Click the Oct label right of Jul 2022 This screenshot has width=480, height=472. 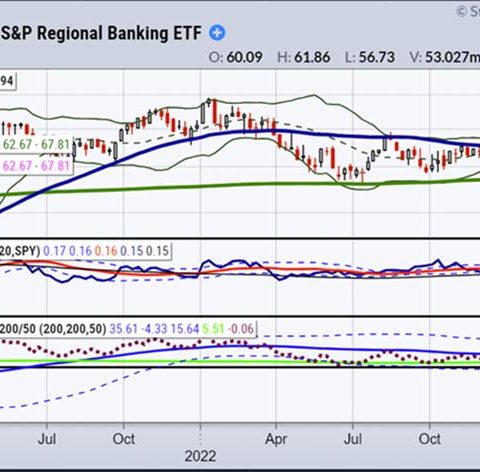click(430, 439)
